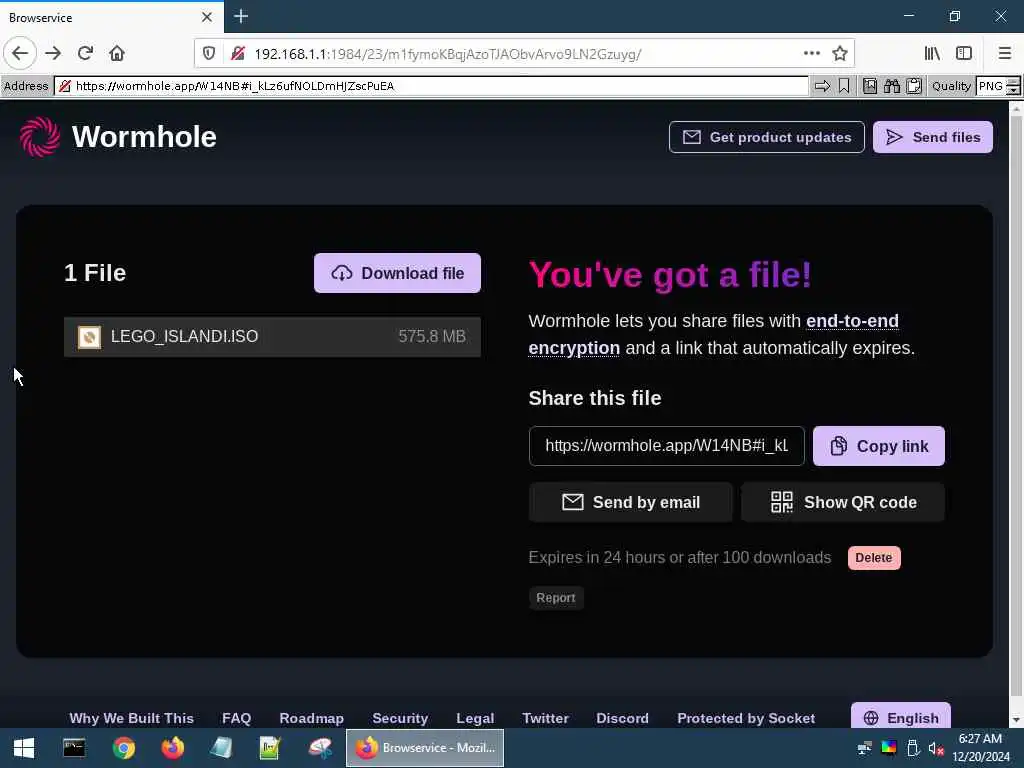Open the Windows Start menu
Viewport: 1024px width, 768px height.
click(x=24, y=748)
